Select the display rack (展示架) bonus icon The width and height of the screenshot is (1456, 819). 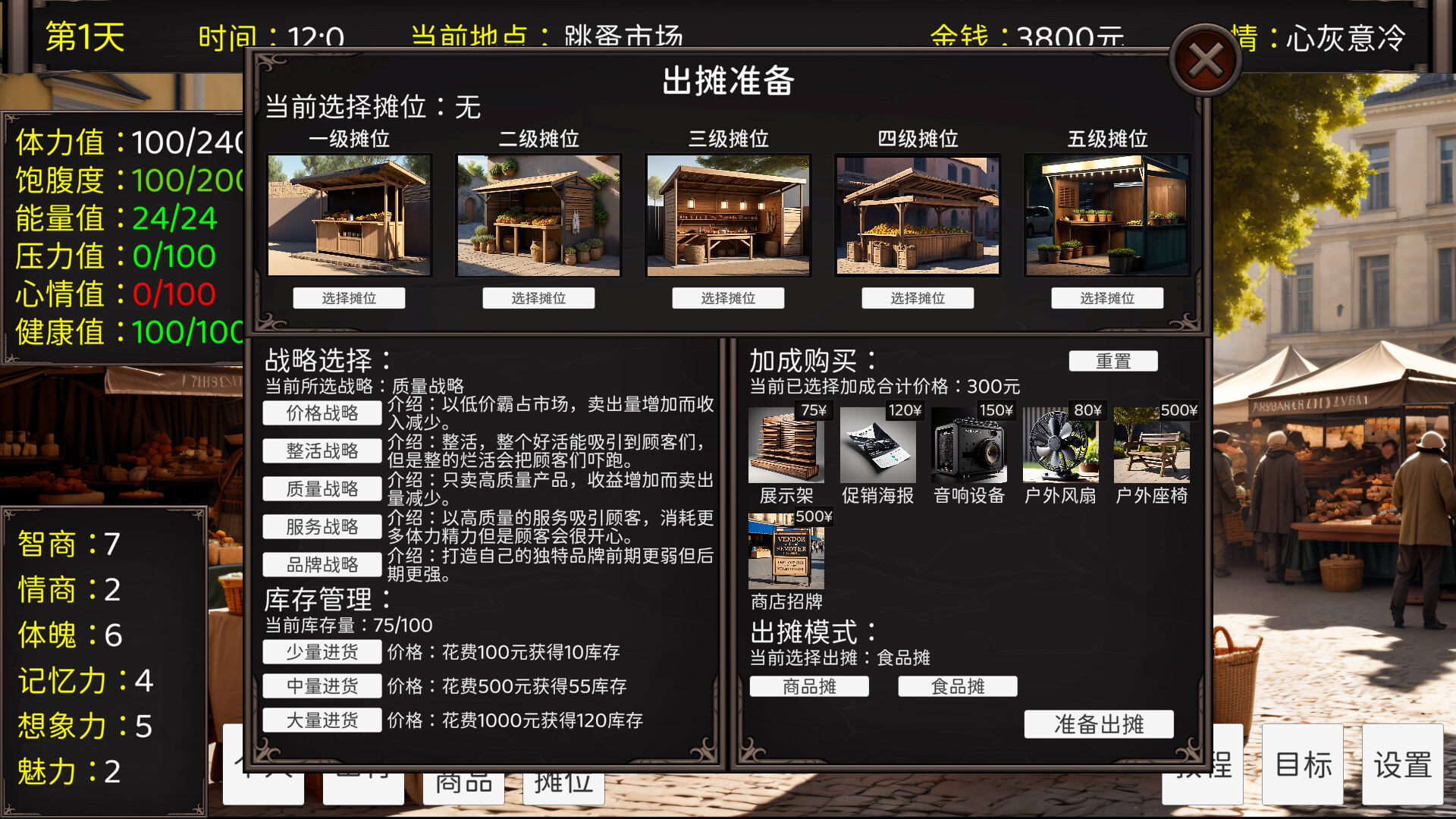[x=786, y=446]
